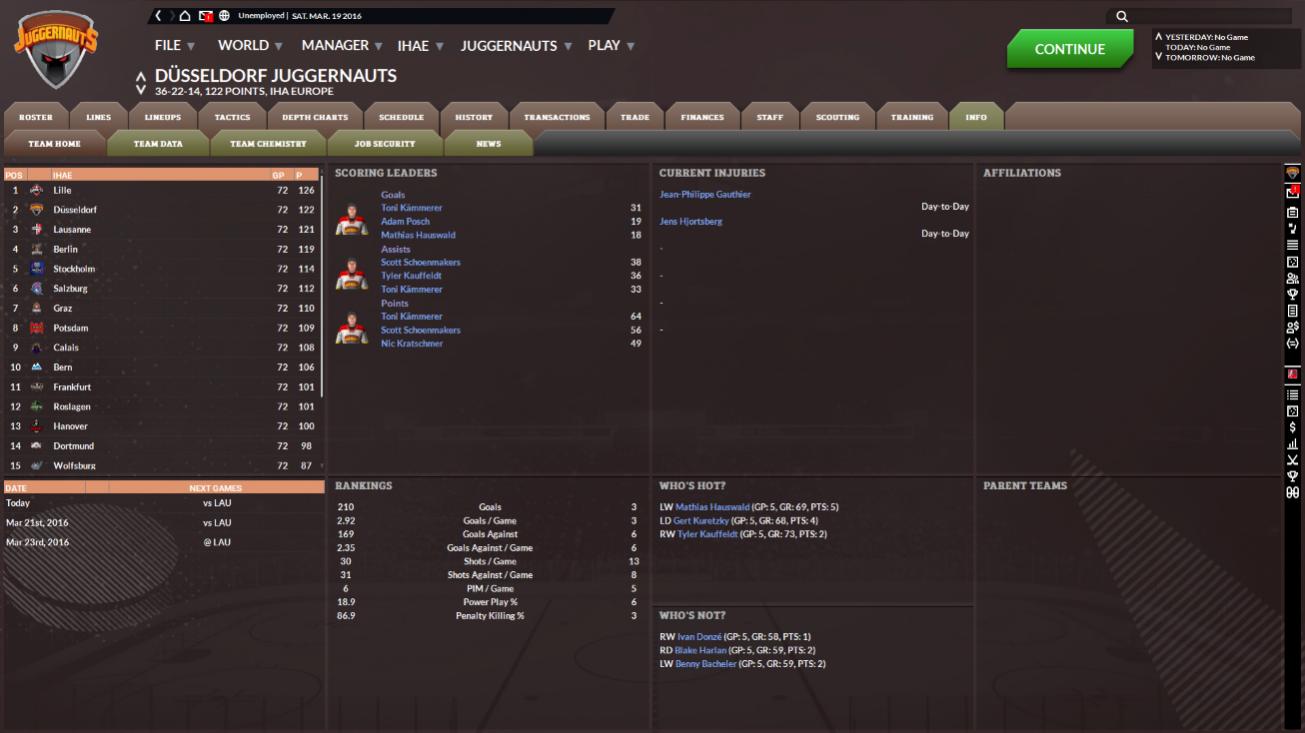Click the search magnifier icon

[1121, 16]
